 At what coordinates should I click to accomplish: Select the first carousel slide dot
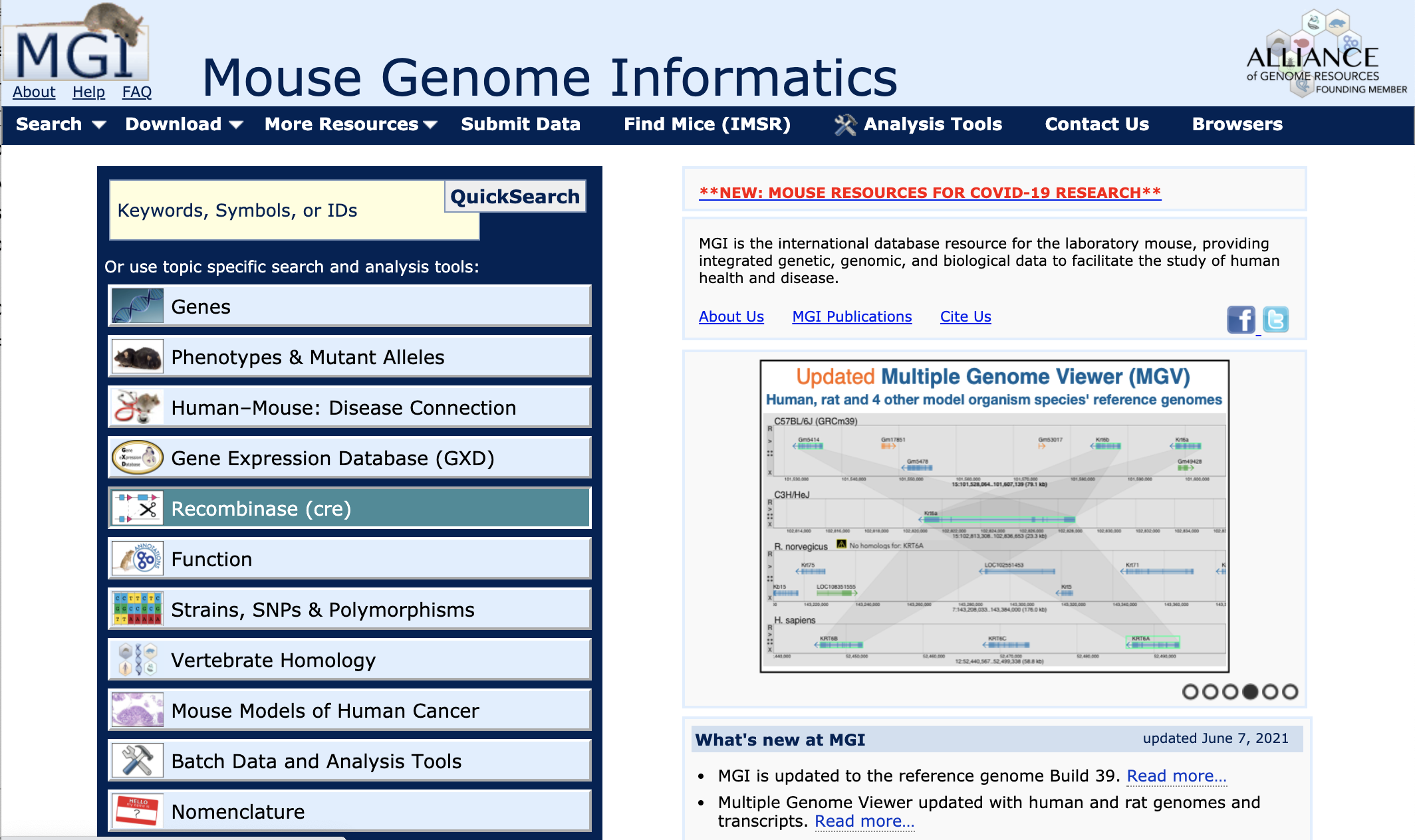click(1190, 692)
